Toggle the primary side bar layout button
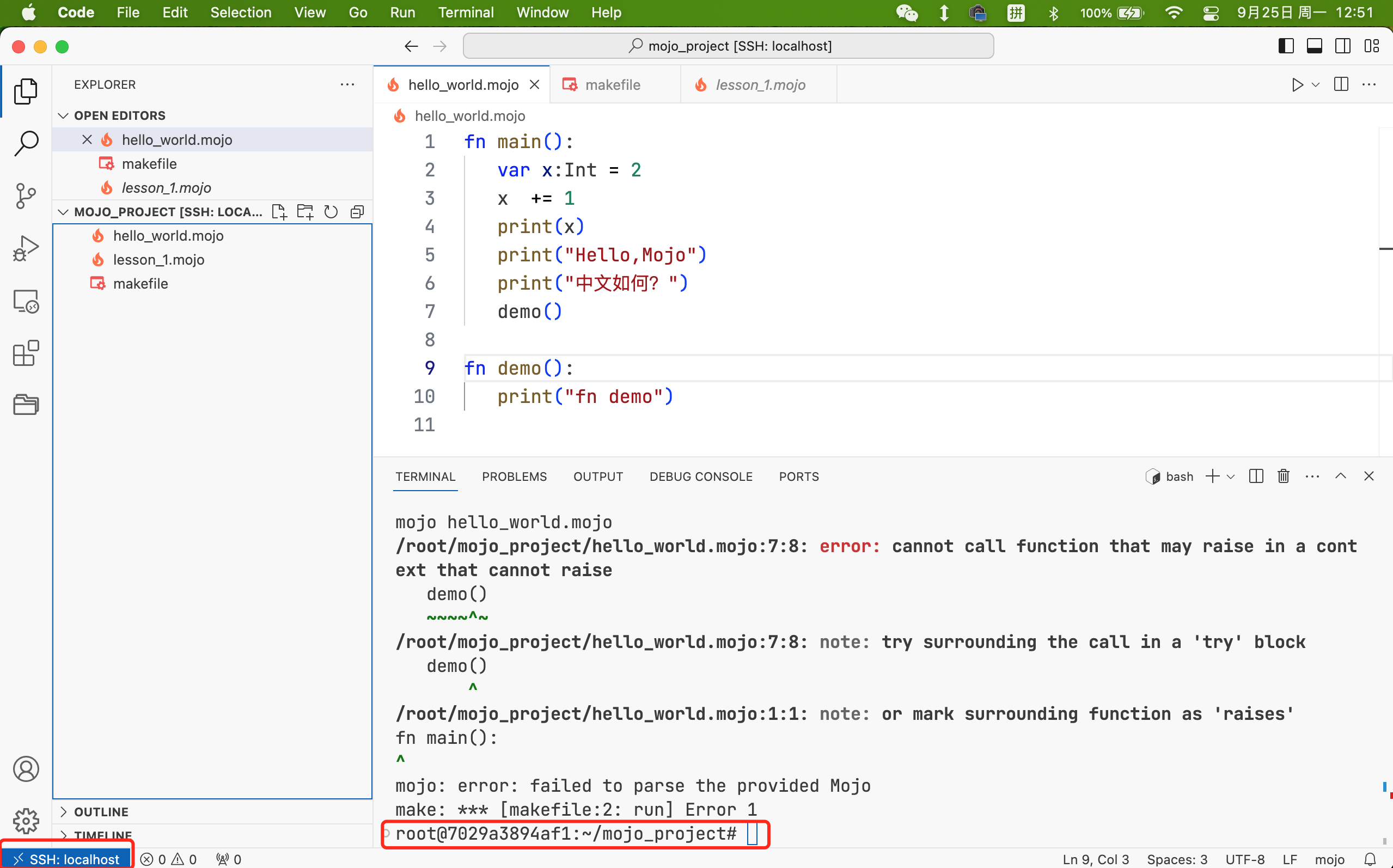This screenshot has height=868, width=1393. click(1286, 46)
